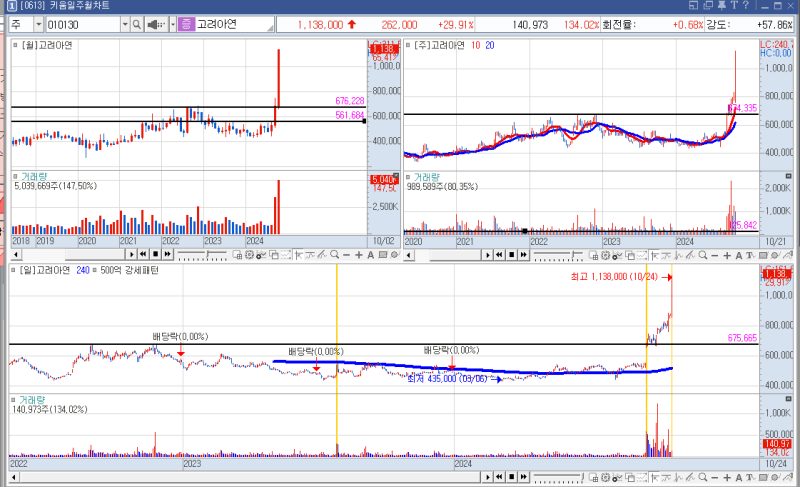
Task: Click left arrow of weekly chart scrollbar
Action: click(409, 255)
